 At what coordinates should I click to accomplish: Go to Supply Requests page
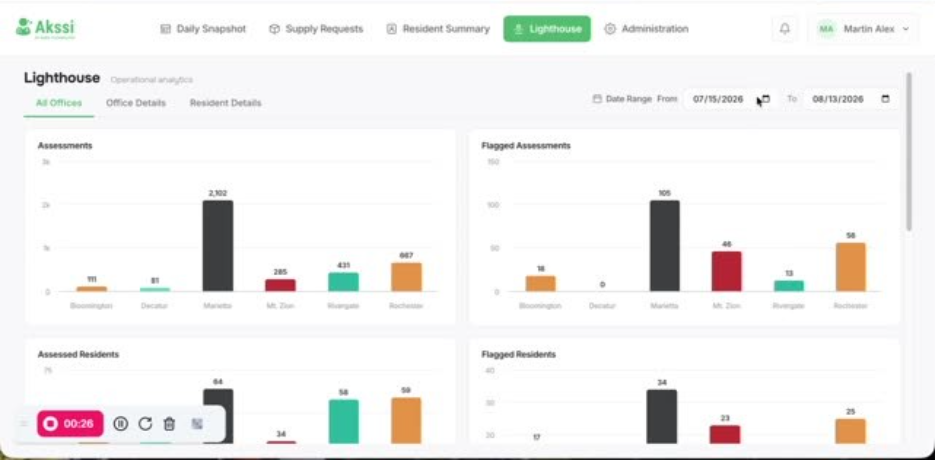(316, 29)
